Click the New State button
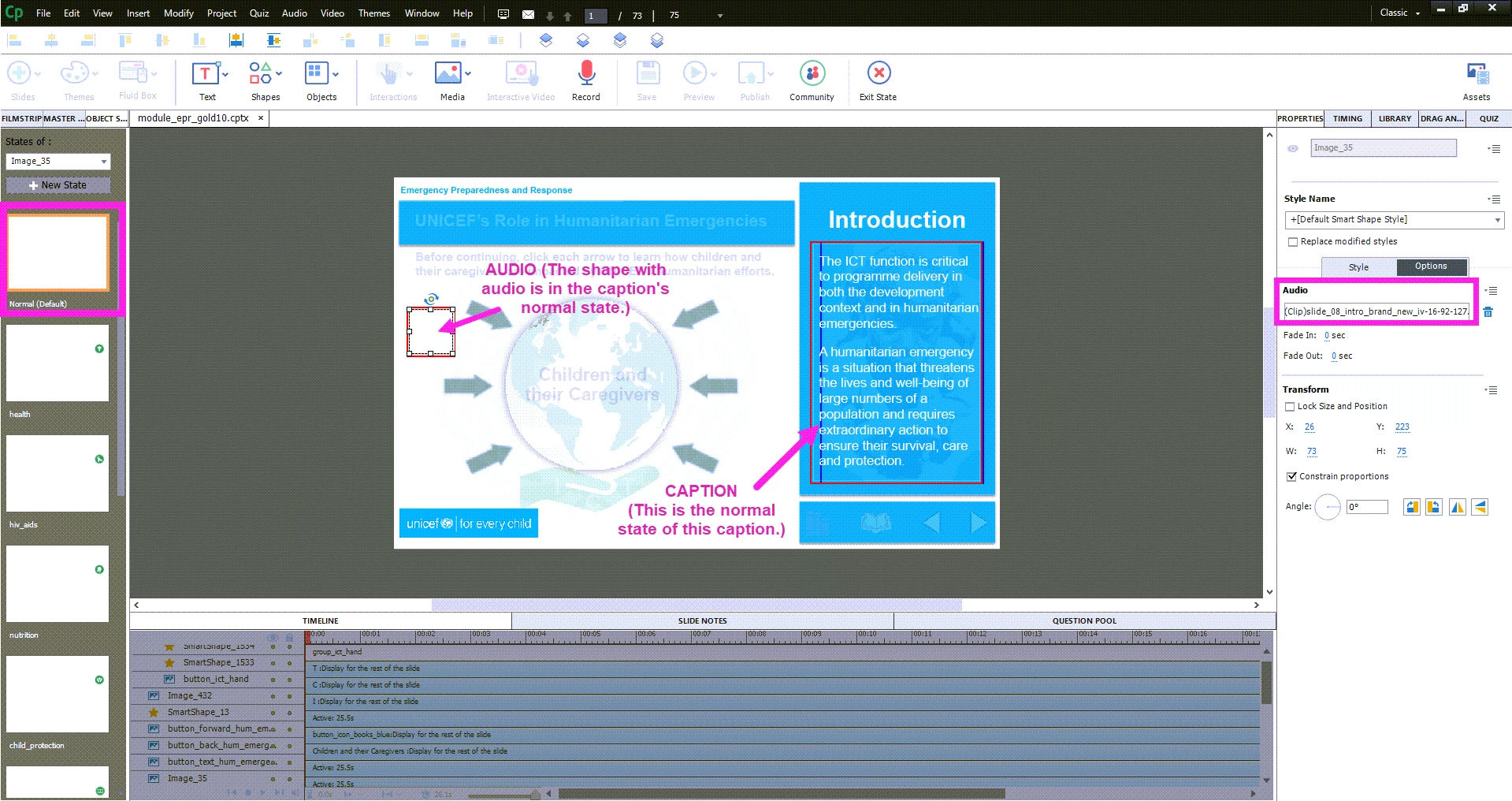1512x801 pixels. (x=58, y=185)
